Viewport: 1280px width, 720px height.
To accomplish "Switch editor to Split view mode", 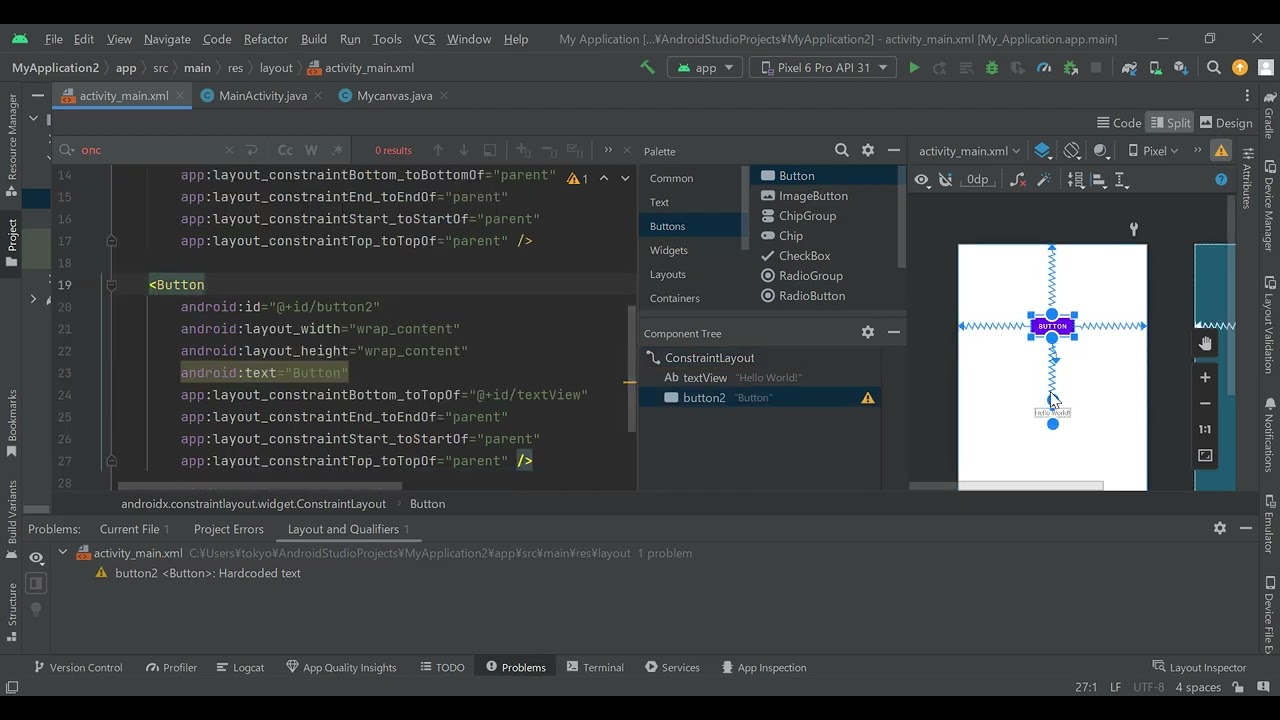I will (1171, 123).
